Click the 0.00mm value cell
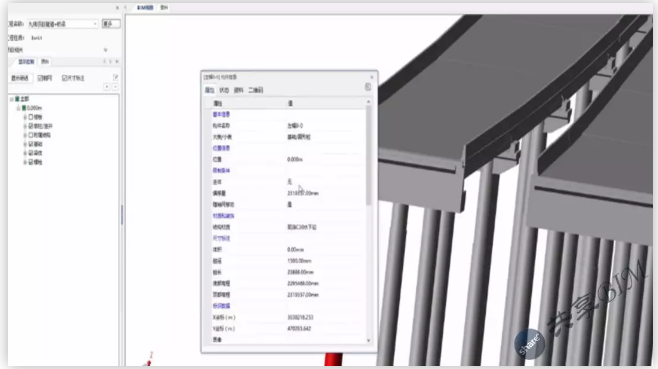658x369 pixels. [x=295, y=250]
